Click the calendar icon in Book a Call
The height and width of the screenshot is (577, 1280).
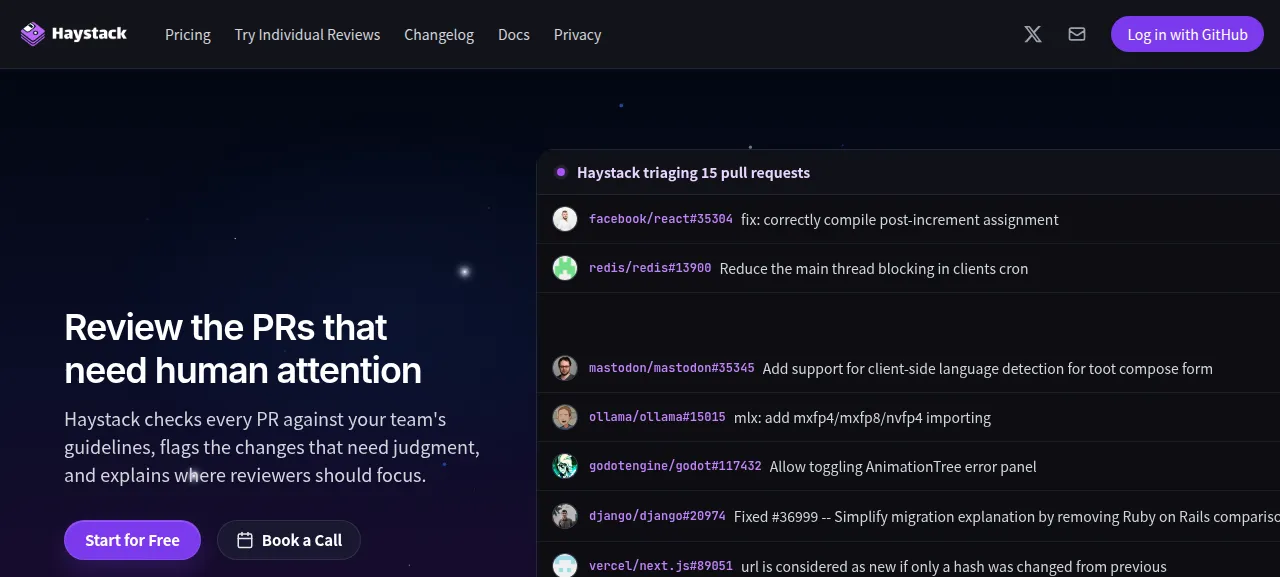[x=245, y=540]
